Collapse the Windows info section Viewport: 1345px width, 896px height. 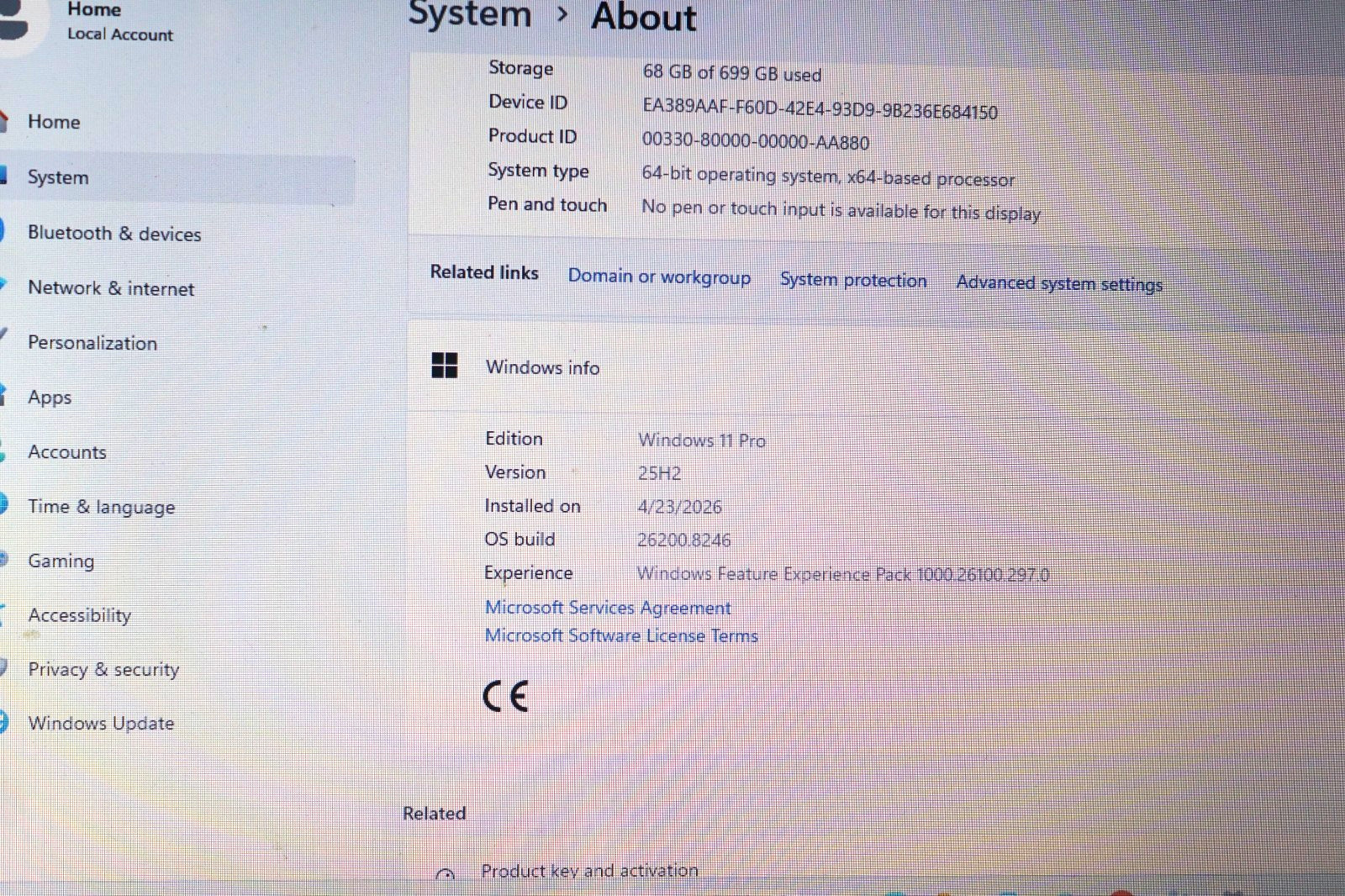coord(874,366)
